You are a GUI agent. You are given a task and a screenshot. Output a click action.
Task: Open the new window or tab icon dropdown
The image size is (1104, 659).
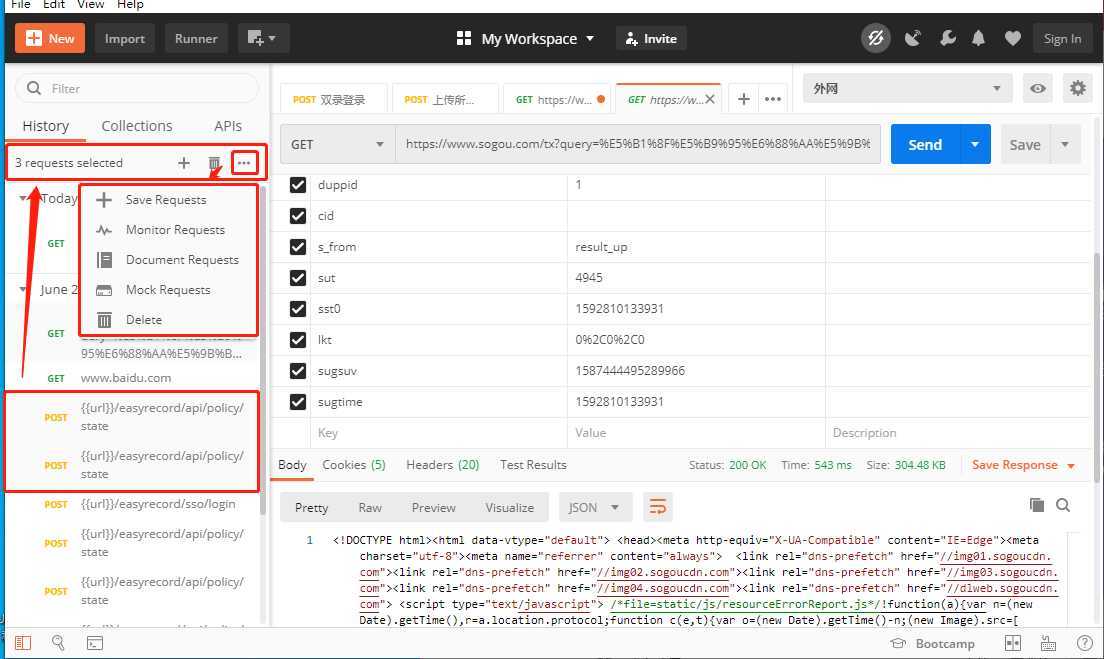263,38
